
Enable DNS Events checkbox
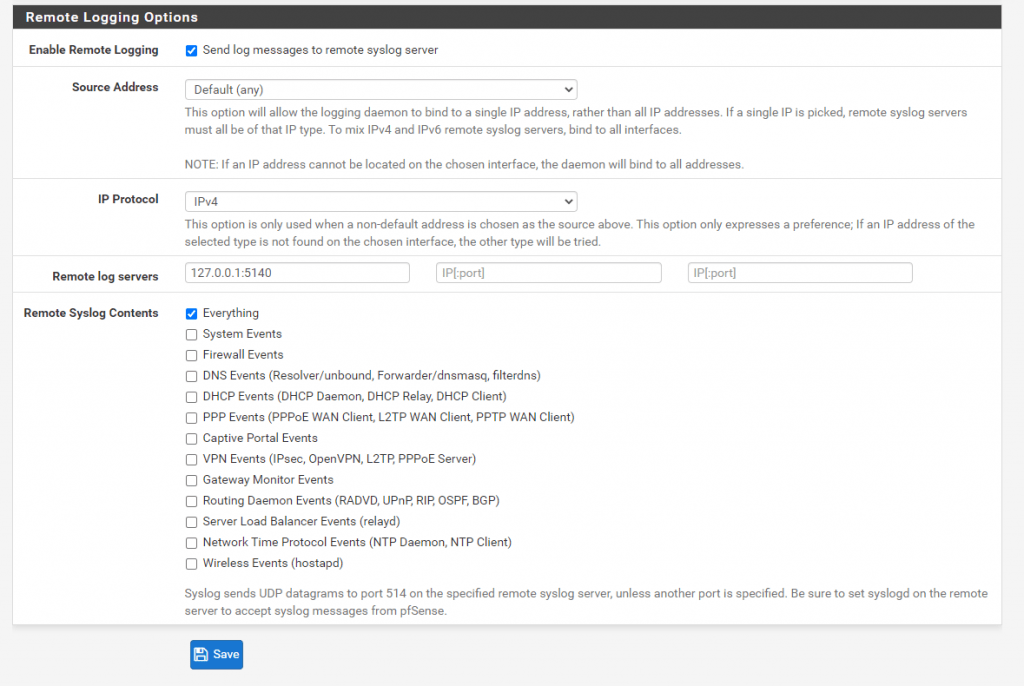pyautogui.click(x=191, y=376)
